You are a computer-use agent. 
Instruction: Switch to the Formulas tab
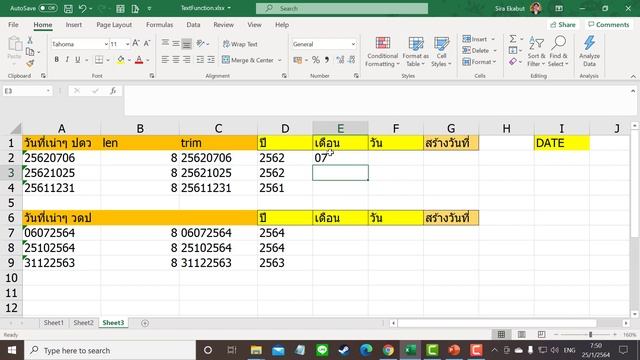point(160,25)
